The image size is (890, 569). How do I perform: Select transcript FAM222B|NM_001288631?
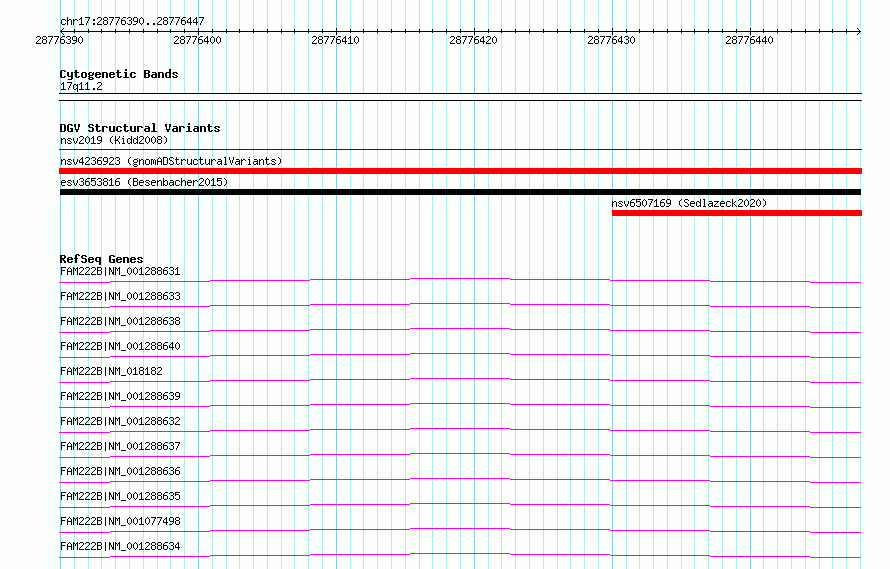click(x=120, y=271)
